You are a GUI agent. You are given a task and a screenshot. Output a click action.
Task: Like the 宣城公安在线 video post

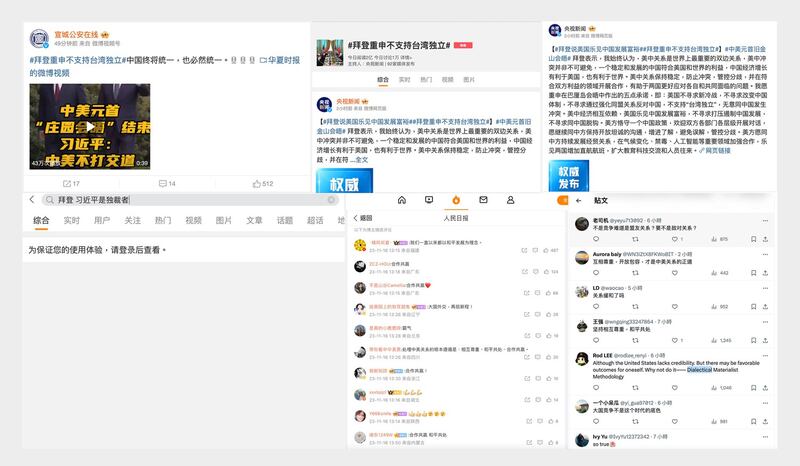point(262,184)
